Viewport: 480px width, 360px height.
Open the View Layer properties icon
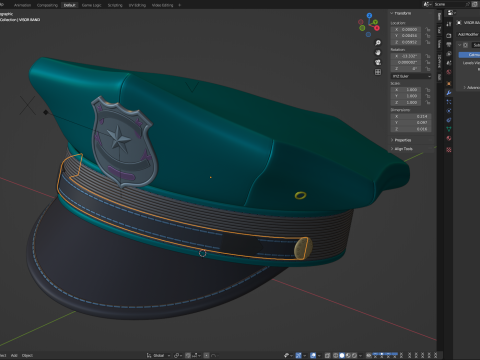coord(449,54)
